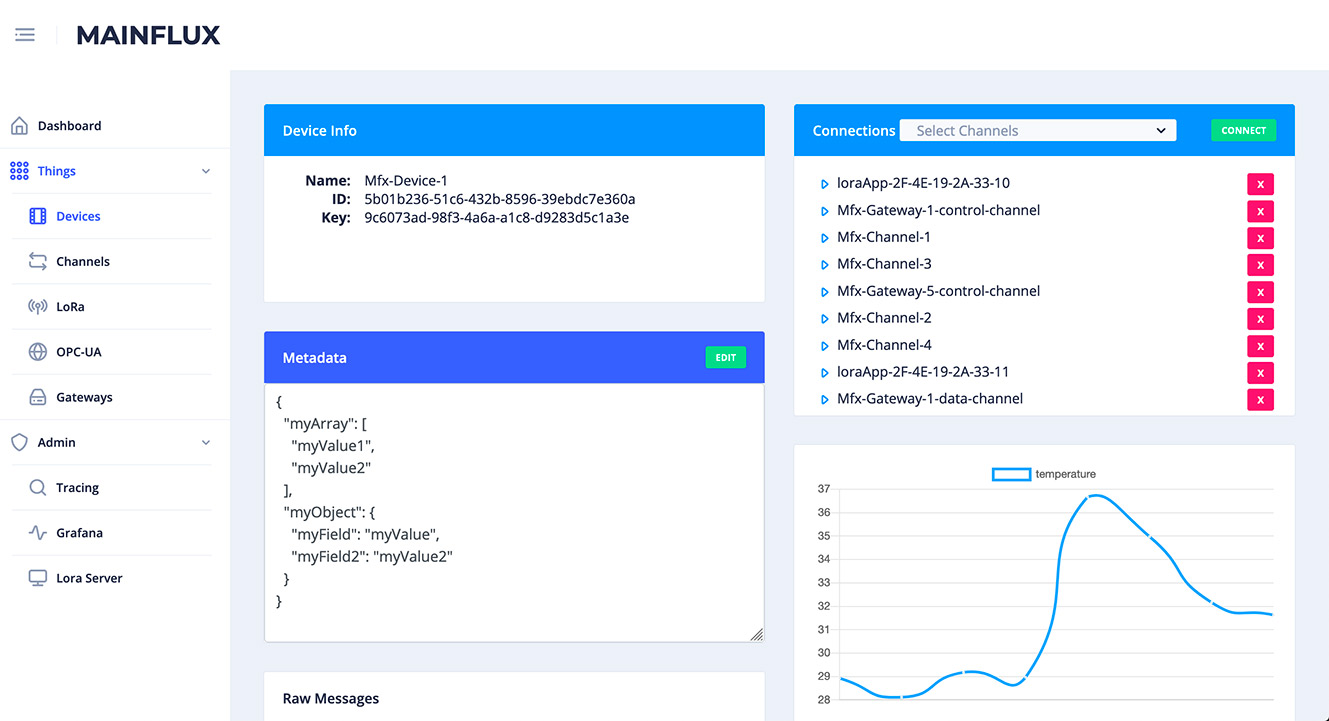
Task: Toggle the sidebar with the hamburger icon
Action: pos(24,33)
